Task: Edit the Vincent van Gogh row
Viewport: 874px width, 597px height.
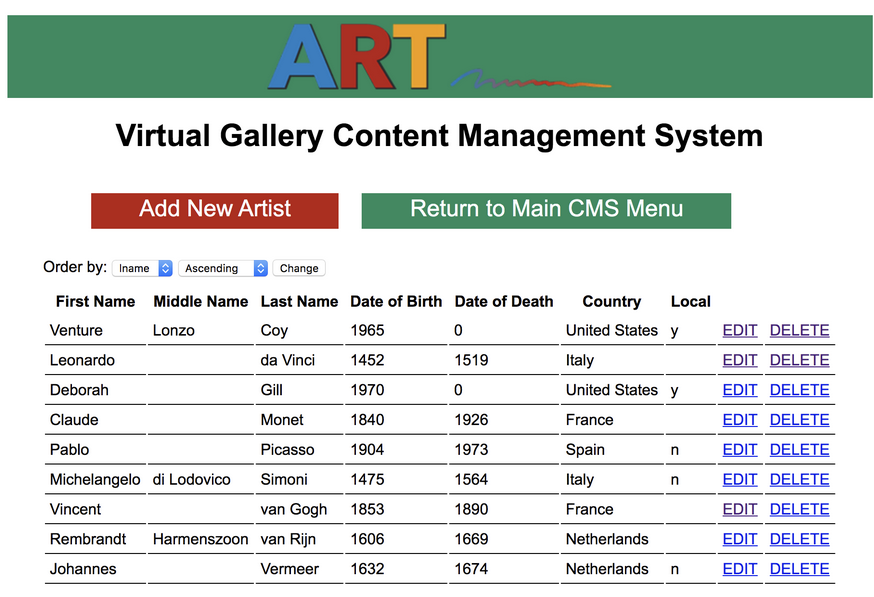Action: click(740, 509)
